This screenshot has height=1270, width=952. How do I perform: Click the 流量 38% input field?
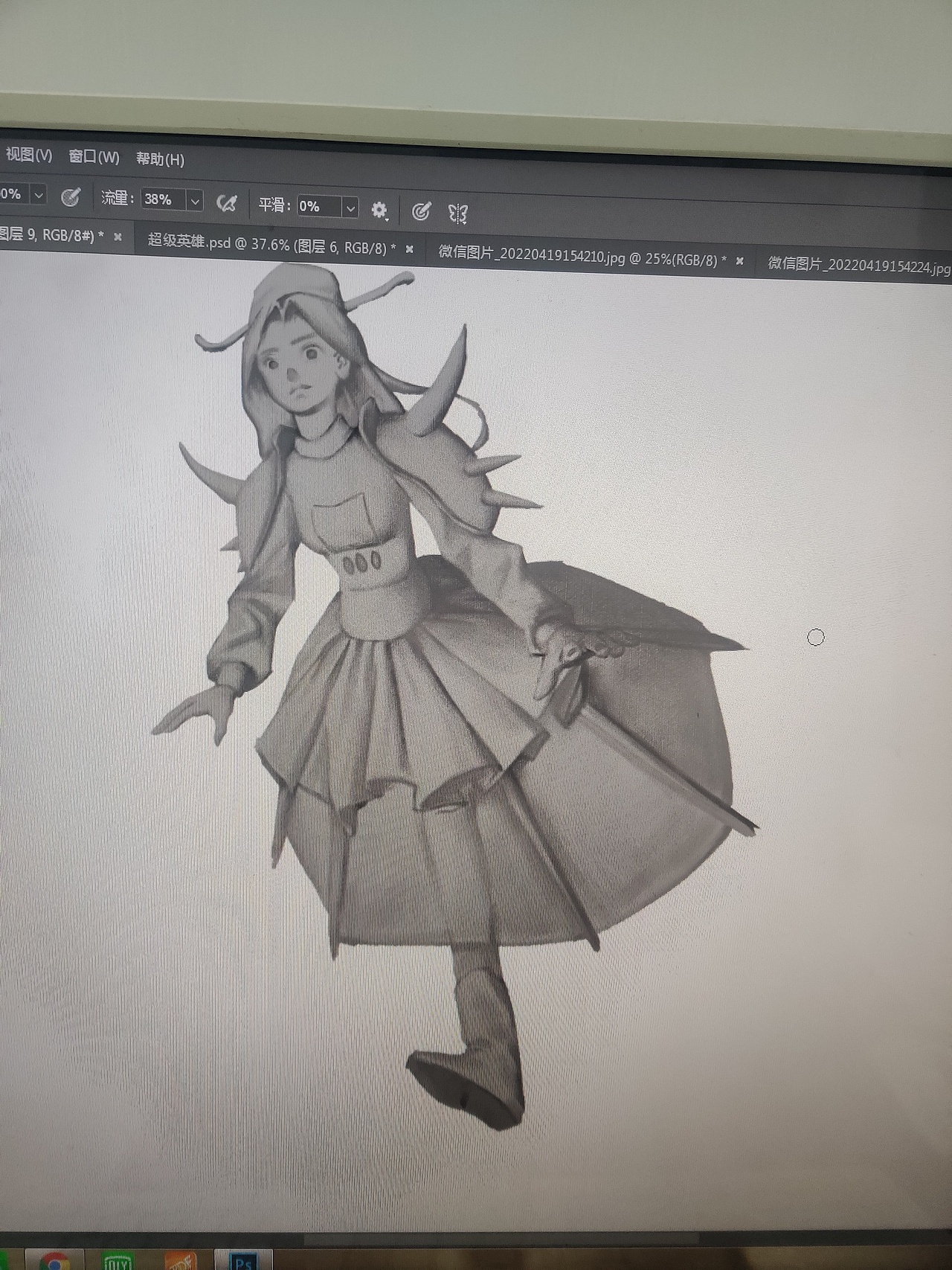click(164, 199)
